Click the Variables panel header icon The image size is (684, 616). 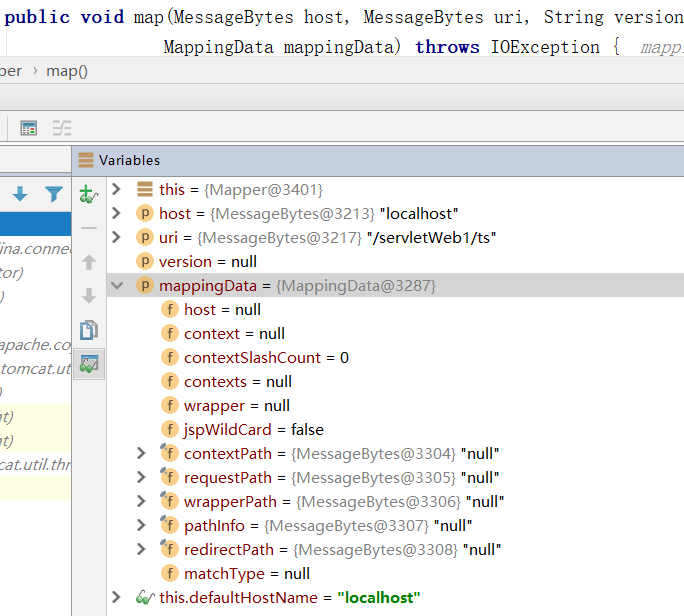pyautogui.click(x=86, y=160)
